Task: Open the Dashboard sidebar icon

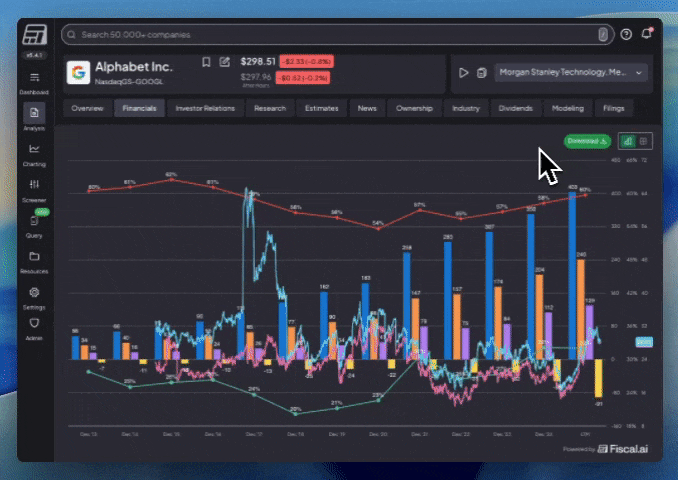Action: click(34, 78)
